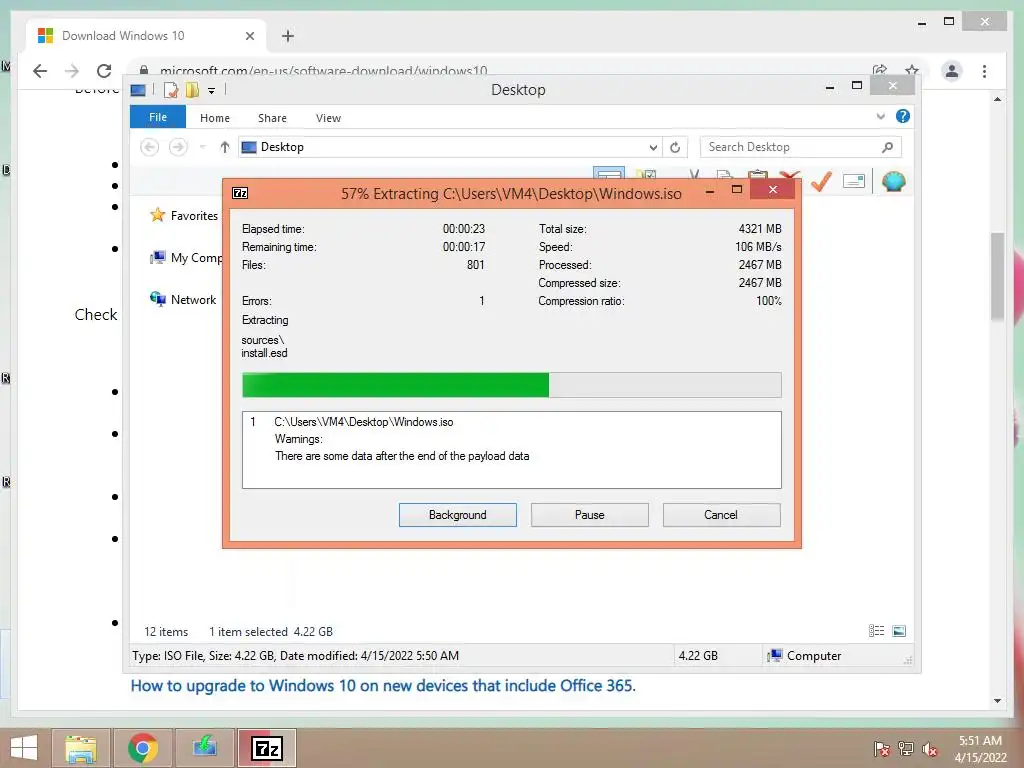
Task: Click the 7z icon in extraction dialog title
Action: point(240,193)
